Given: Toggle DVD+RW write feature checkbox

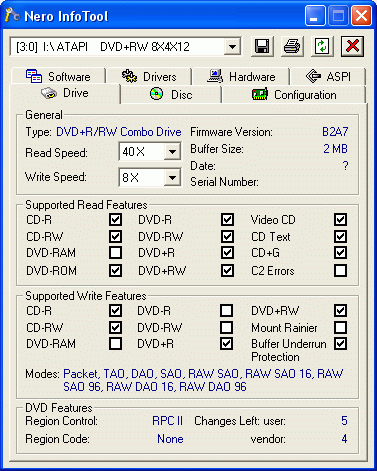Looking at the screenshot, I should click(x=340, y=311).
